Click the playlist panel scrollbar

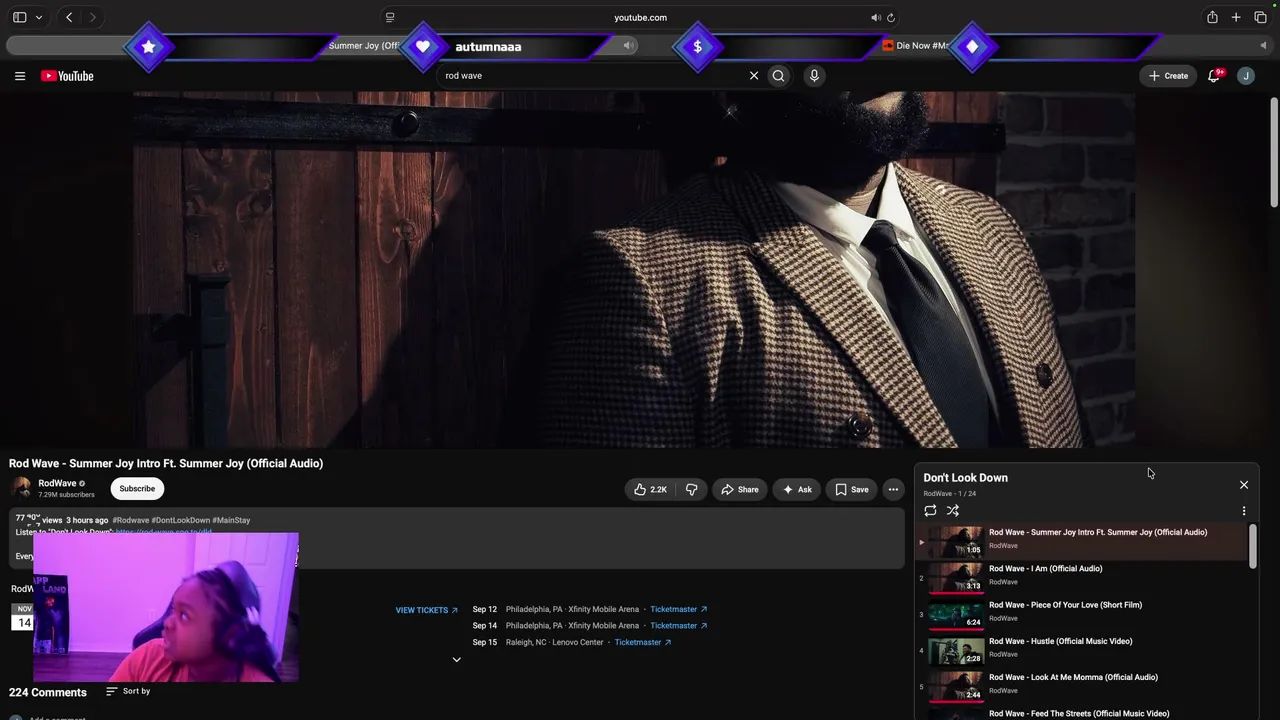coord(1253,547)
